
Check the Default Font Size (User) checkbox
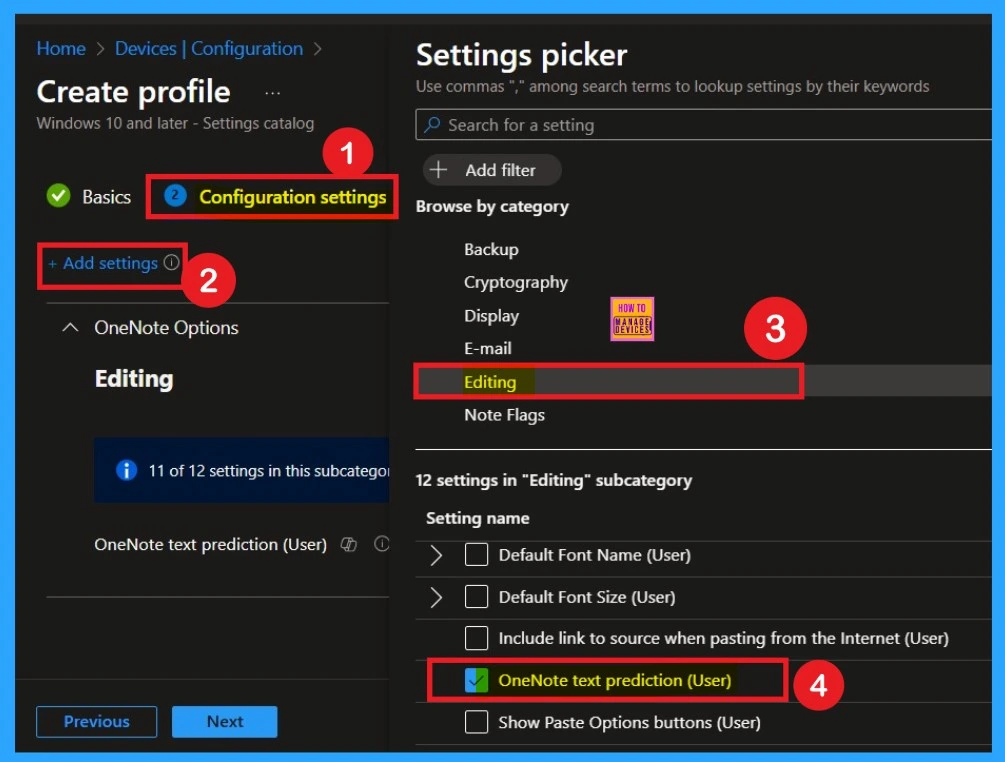476,597
